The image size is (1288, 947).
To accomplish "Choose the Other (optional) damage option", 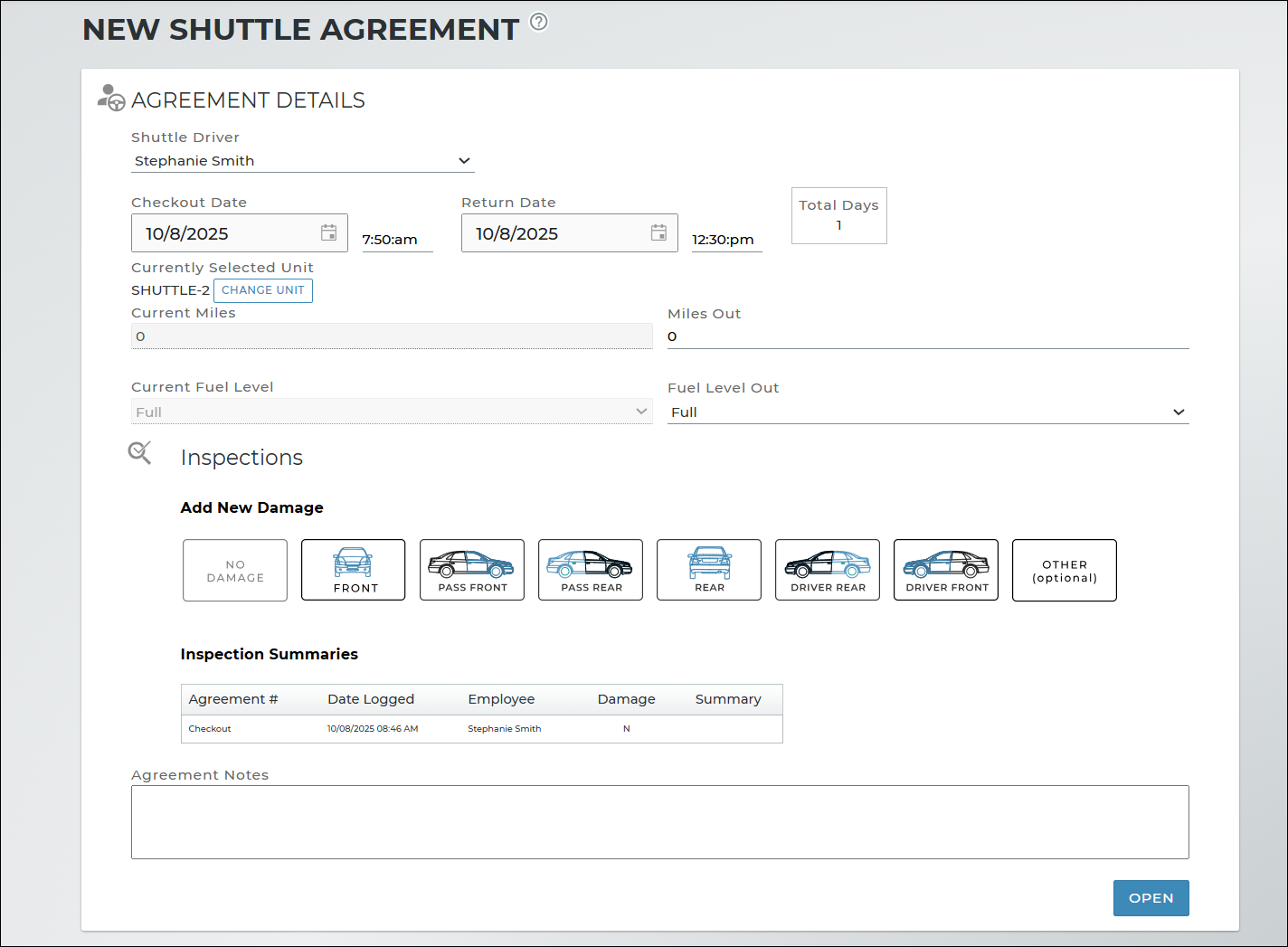I will (x=1064, y=570).
